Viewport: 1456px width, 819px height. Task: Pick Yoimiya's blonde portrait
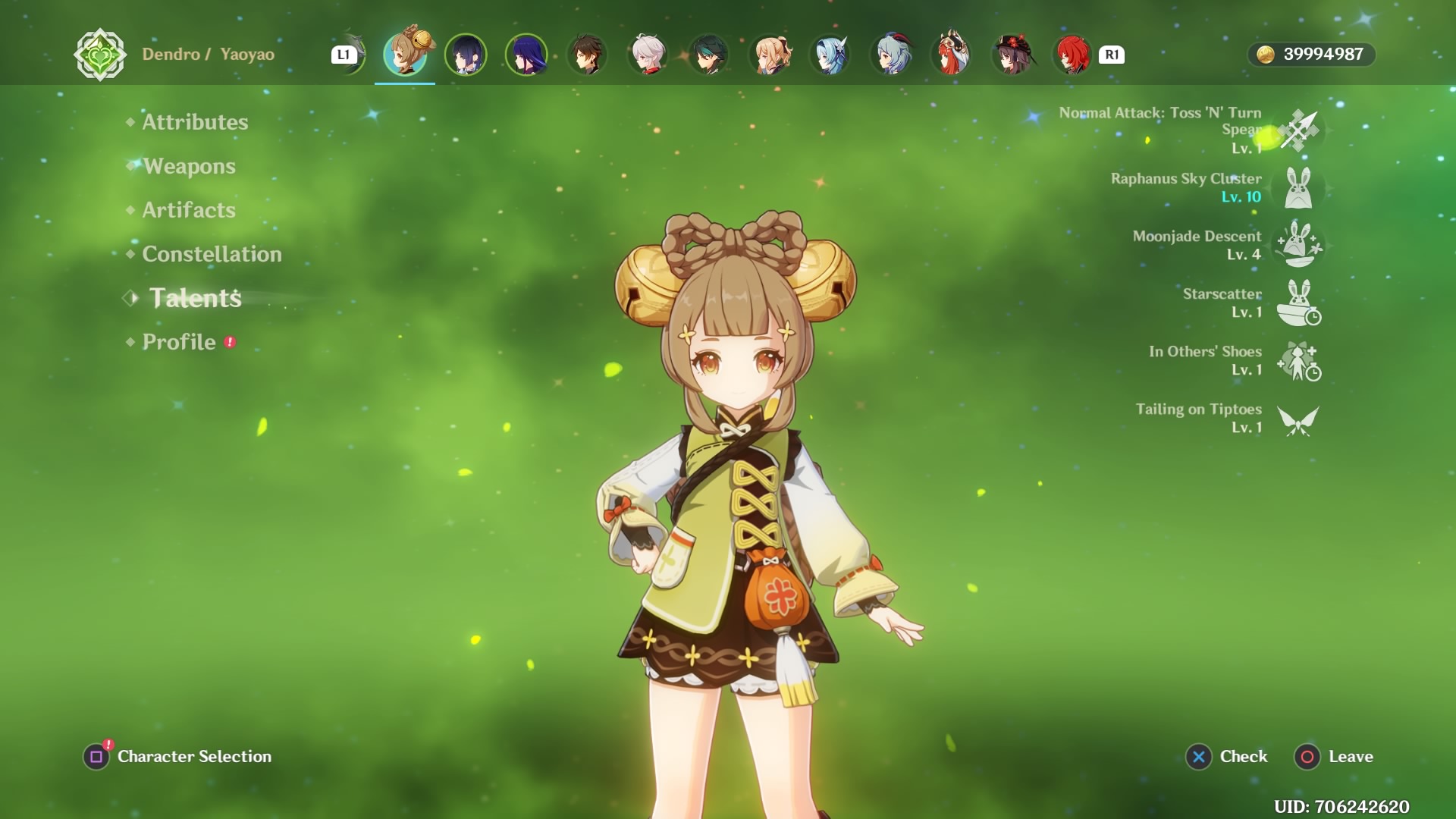tap(770, 55)
